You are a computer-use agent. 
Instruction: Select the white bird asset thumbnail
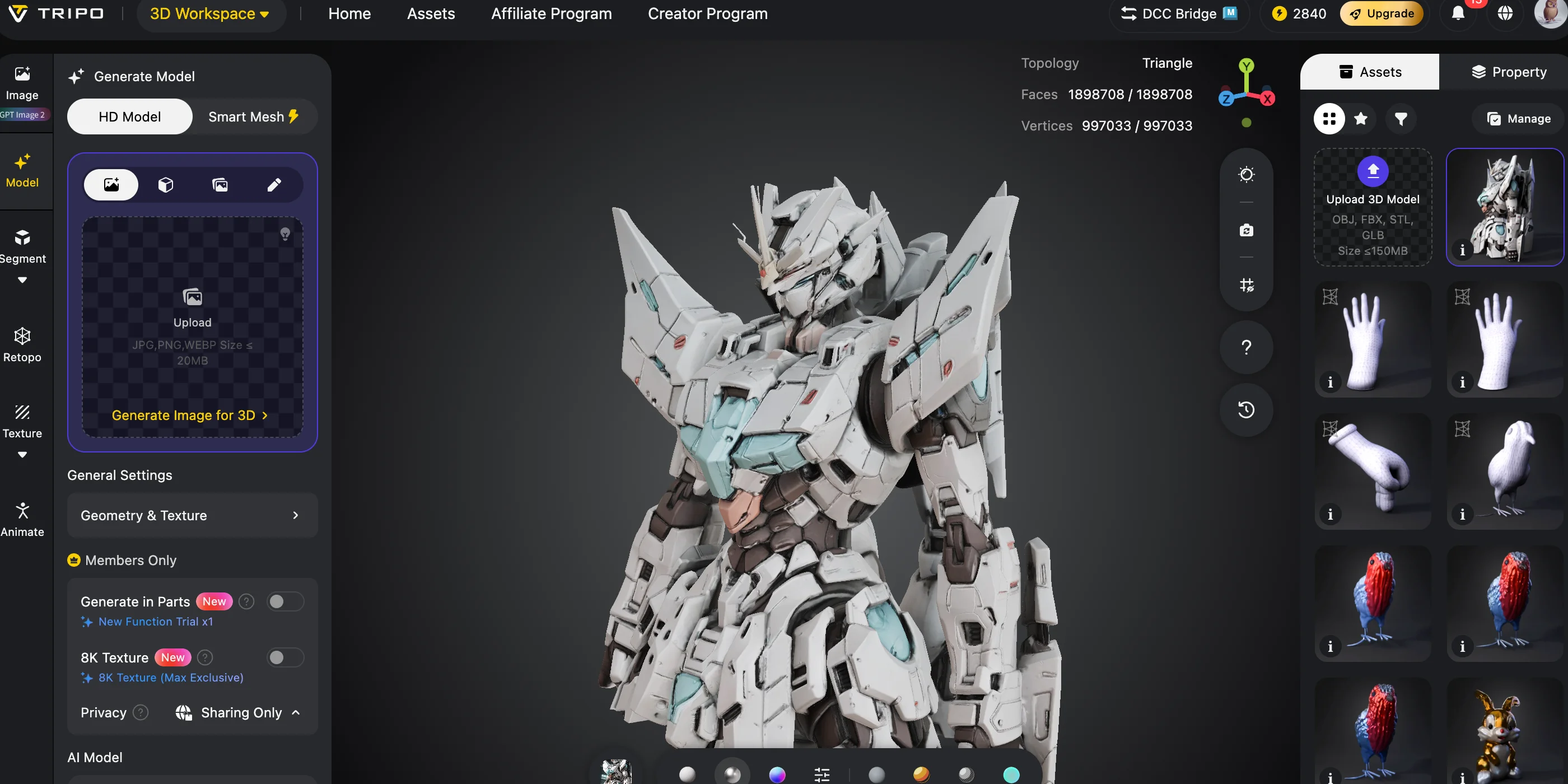click(x=1505, y=472)
